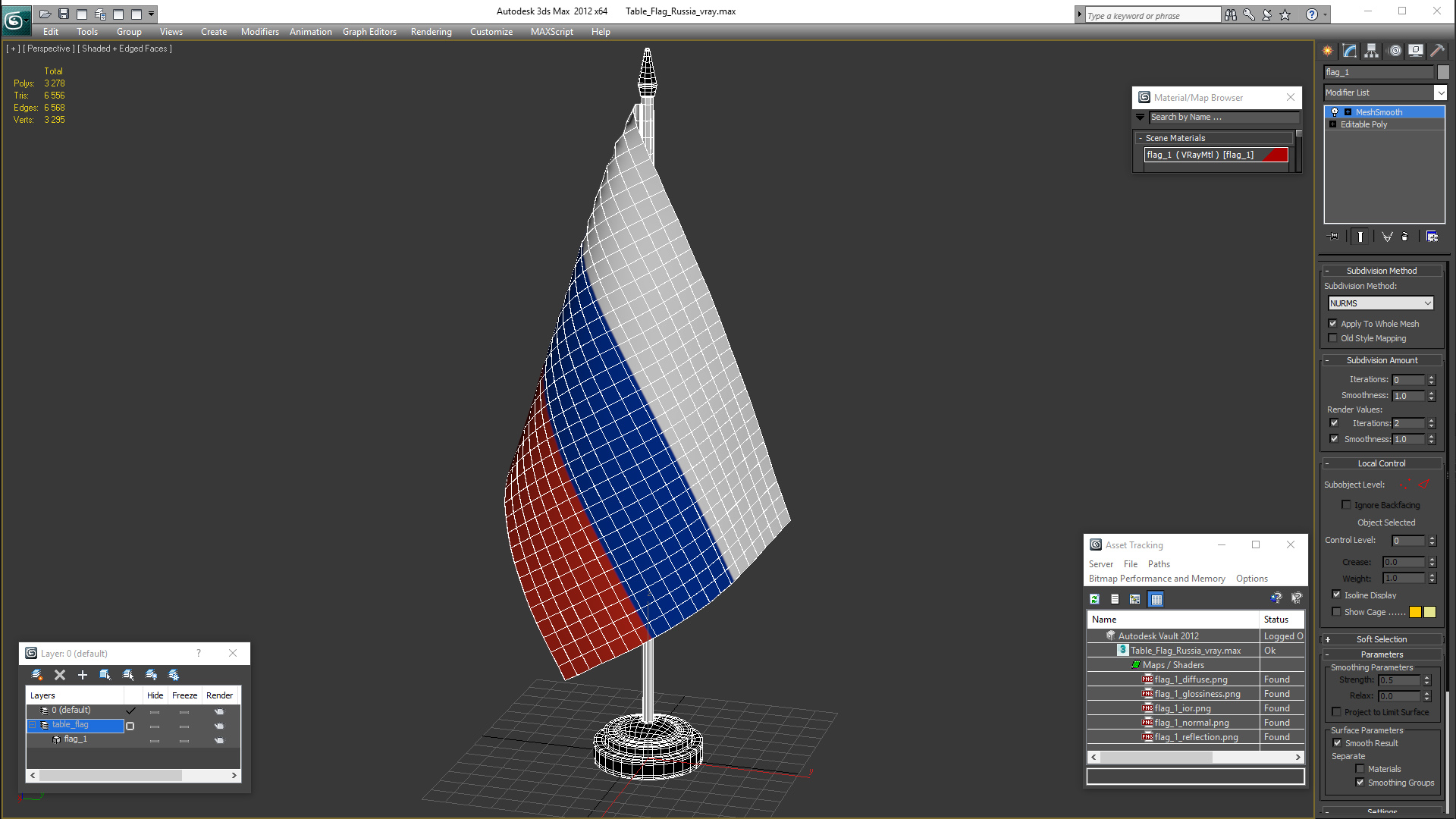Toggle Show End Result icon
This screenshot has width=1456, height=819.
1360,237
